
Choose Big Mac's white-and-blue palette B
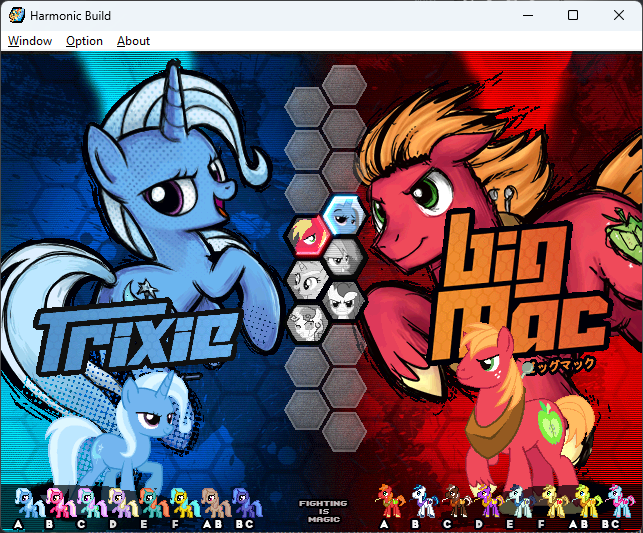[x=424, y=501]
